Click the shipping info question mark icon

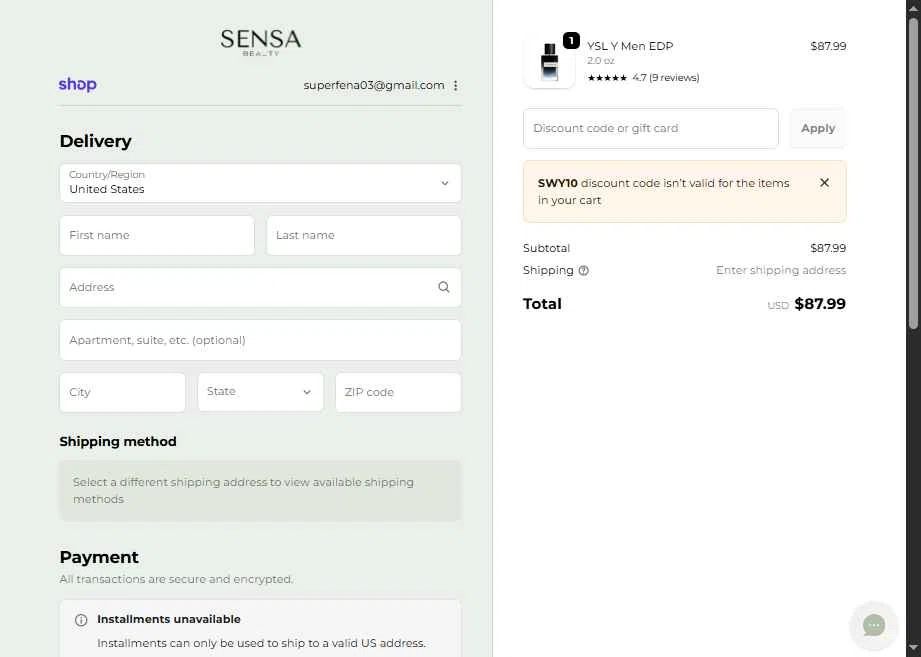coord(583,271)
